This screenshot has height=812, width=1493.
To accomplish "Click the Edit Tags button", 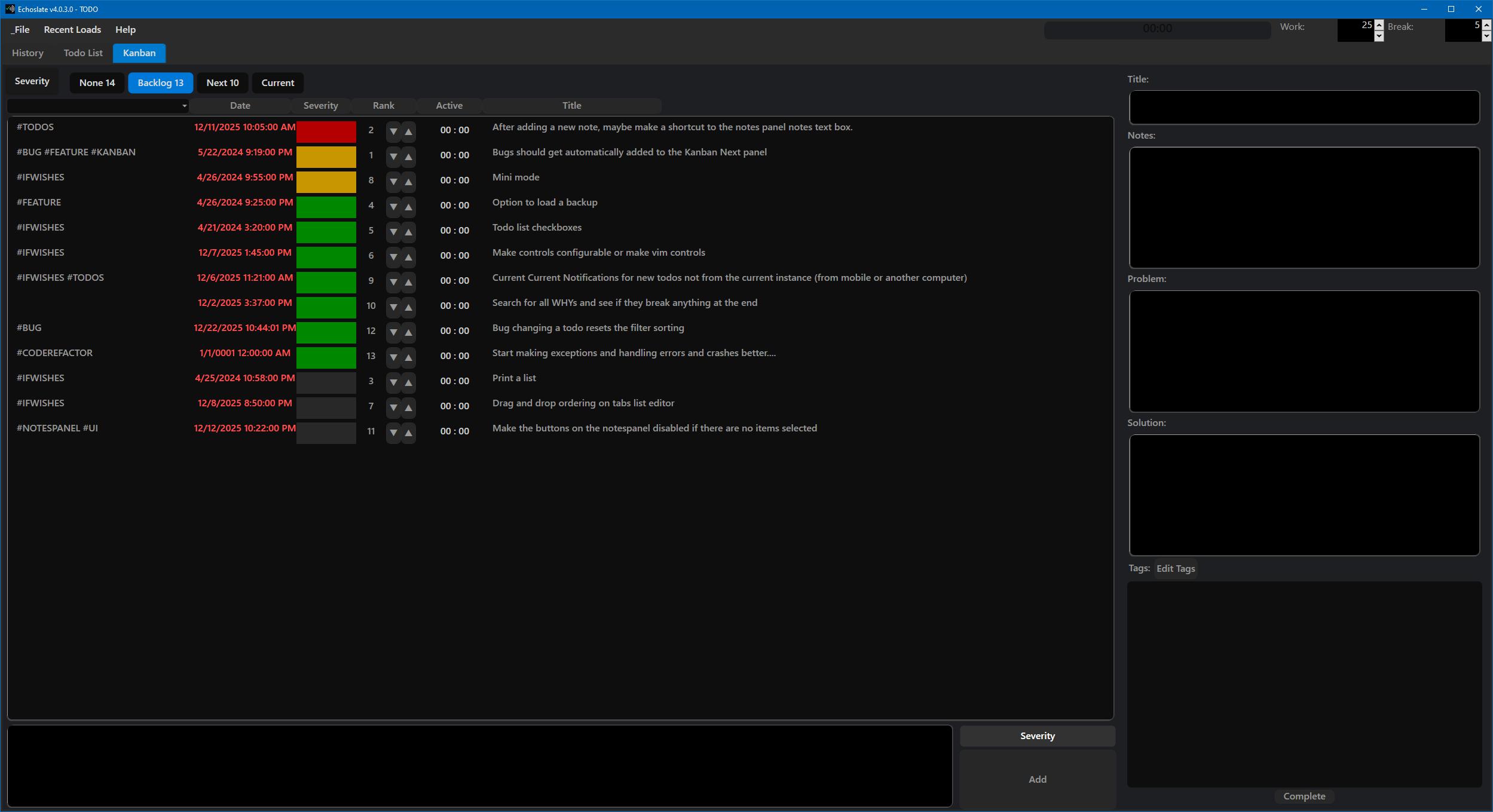I will (1175, 568).
